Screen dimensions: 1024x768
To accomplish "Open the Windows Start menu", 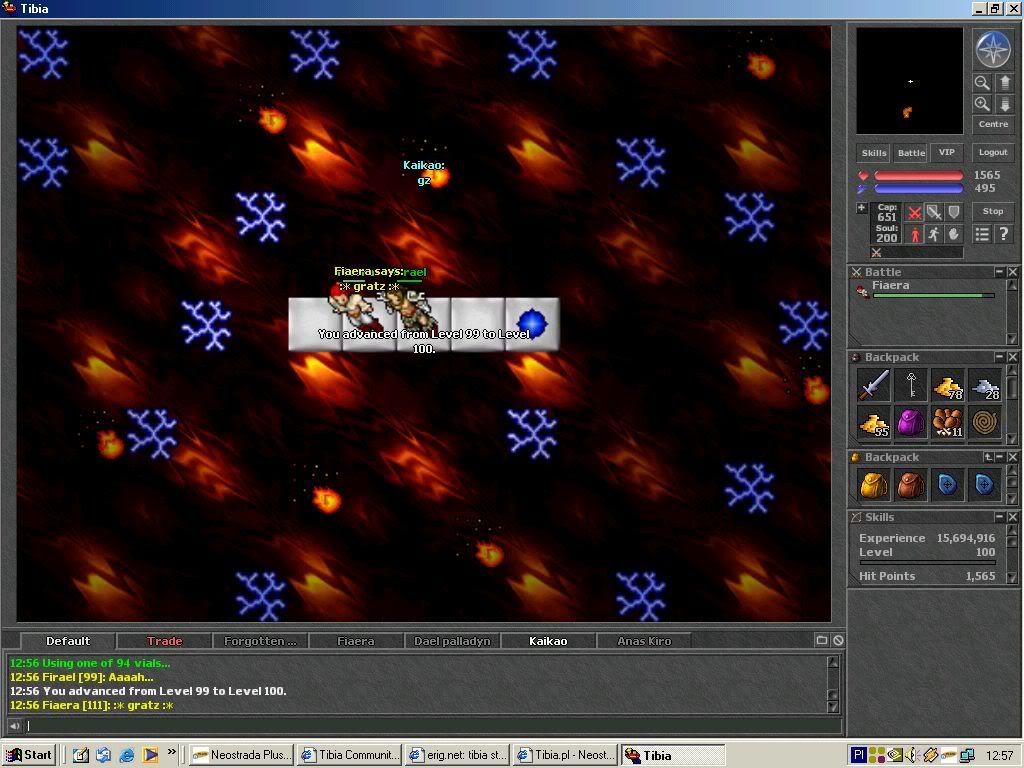I will point(28,755).
